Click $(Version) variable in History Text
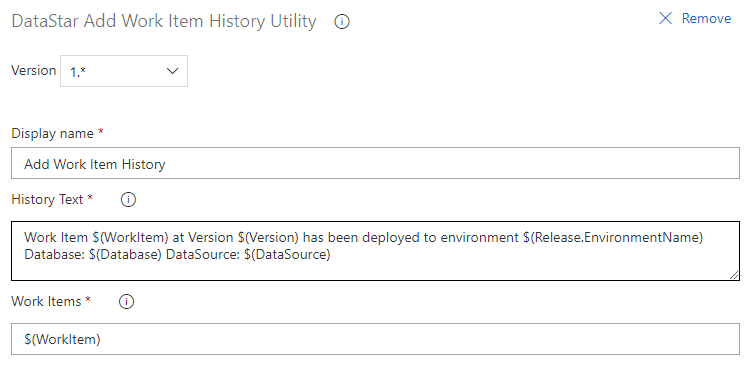This screenshot has width=749, height=365. pos(268,237)
